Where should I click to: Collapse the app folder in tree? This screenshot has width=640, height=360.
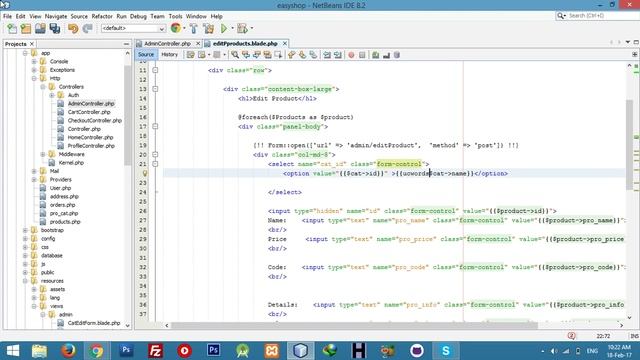(25, 53)
